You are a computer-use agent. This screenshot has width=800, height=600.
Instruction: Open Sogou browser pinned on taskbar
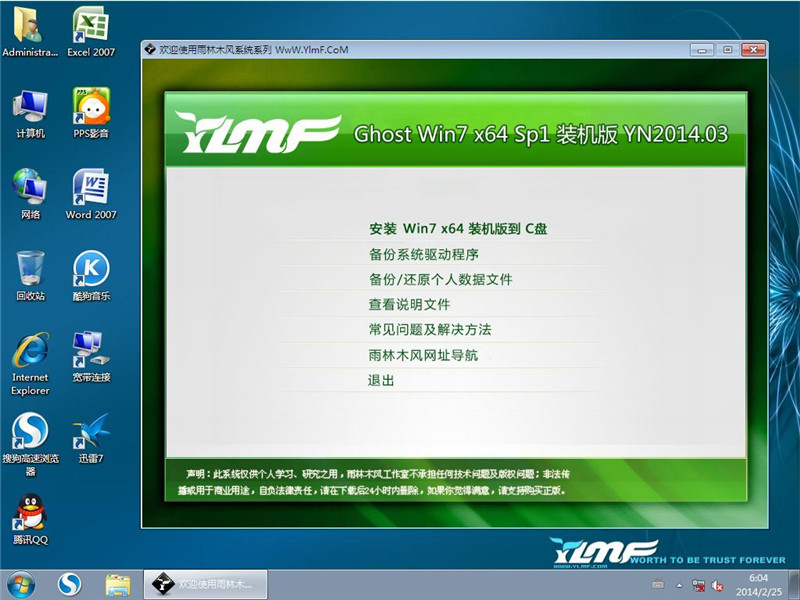pos(69,585)
